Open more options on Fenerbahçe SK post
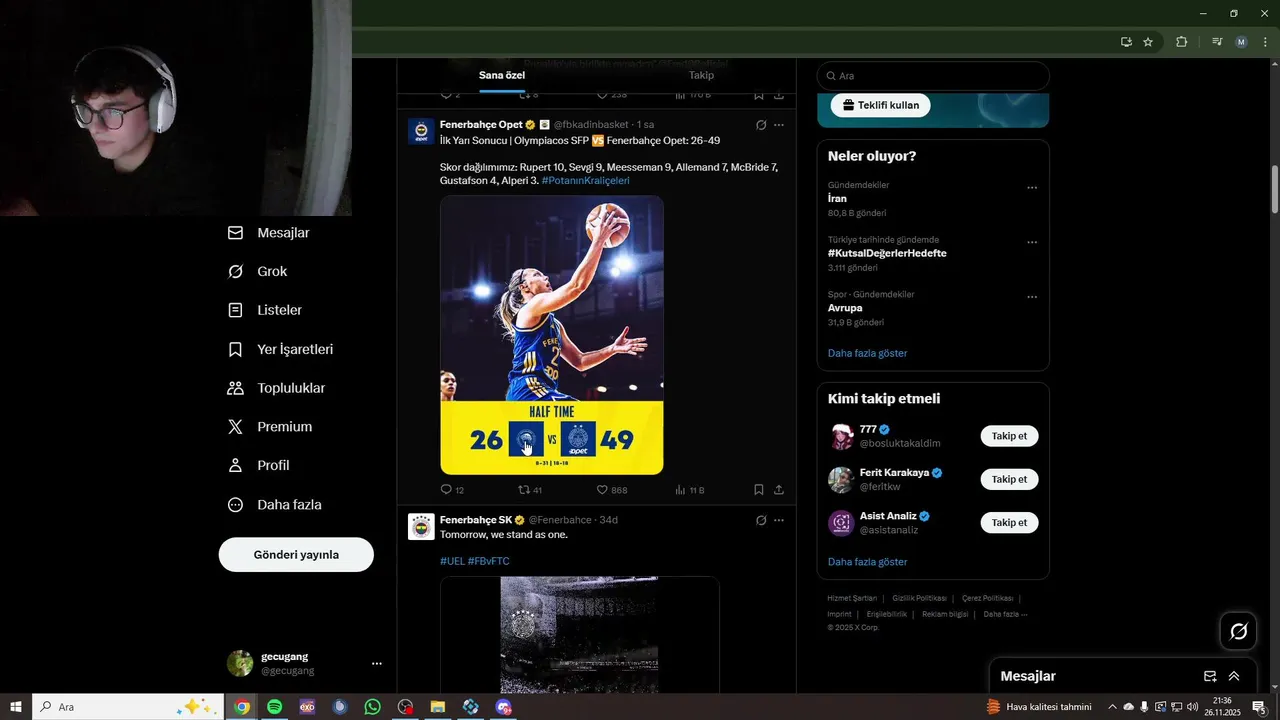 coord(779,520)
